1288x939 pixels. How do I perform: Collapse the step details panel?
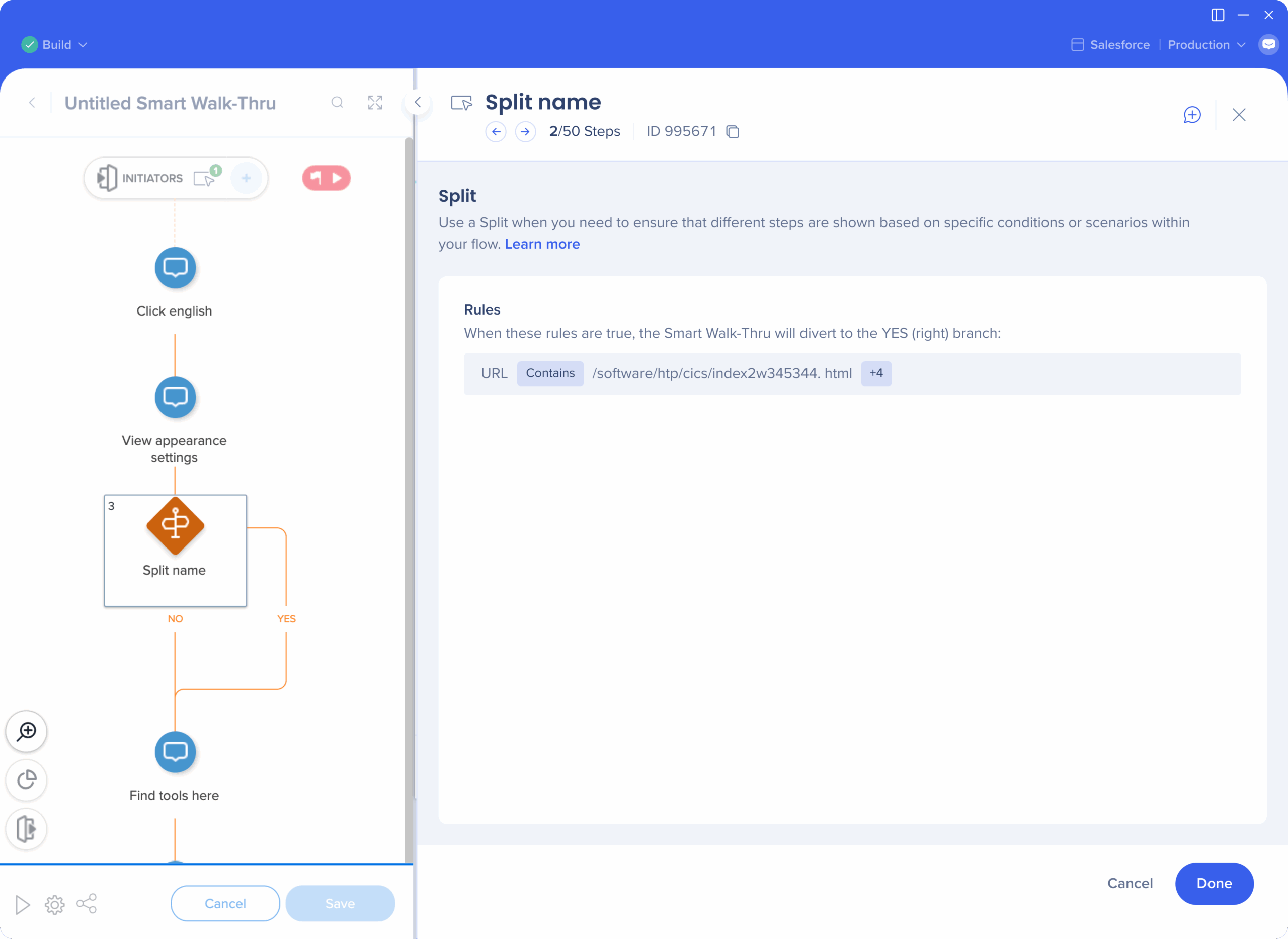click(x=418, y=102)
